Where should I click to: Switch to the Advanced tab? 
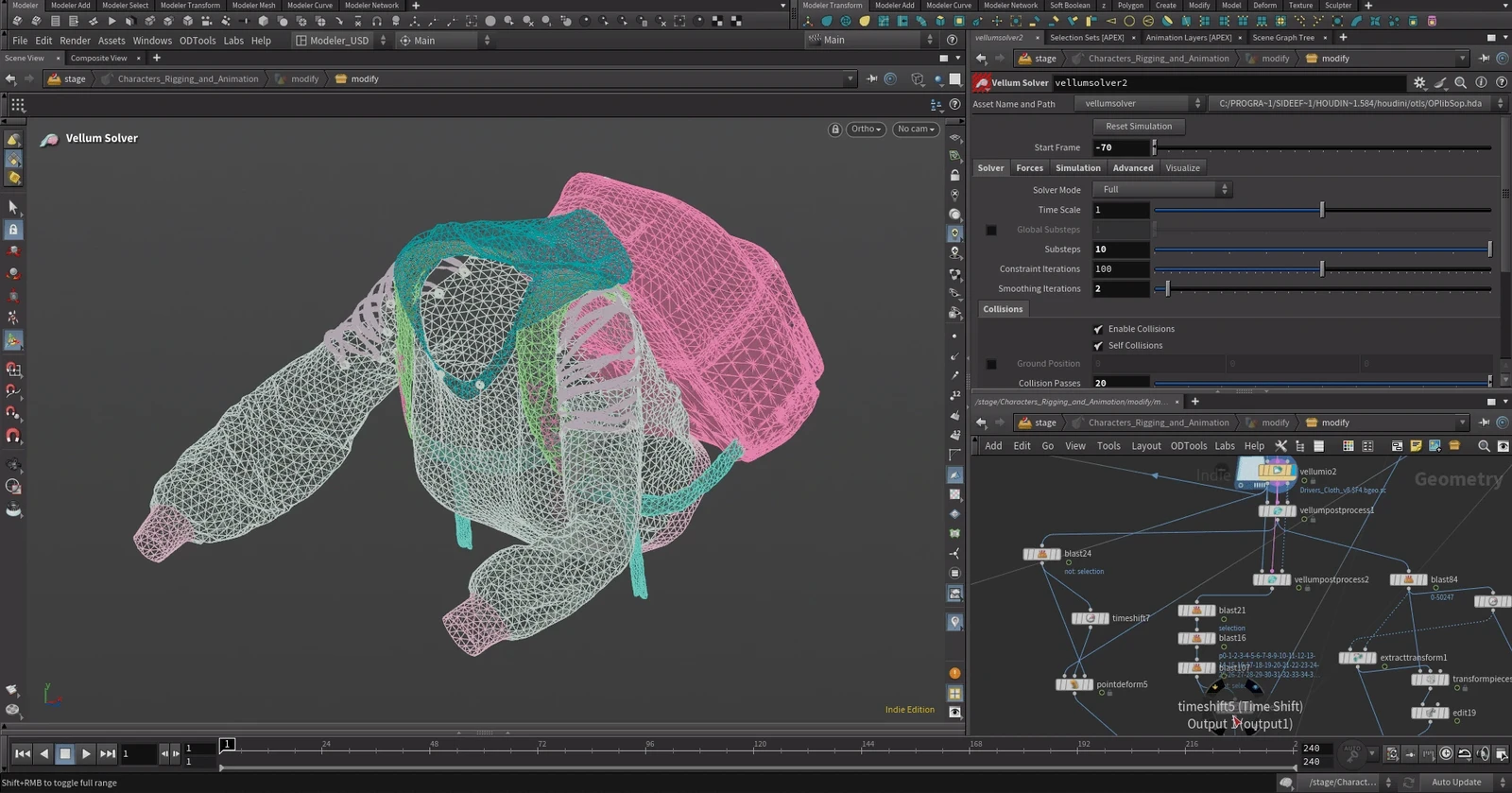click(1133, 168)
